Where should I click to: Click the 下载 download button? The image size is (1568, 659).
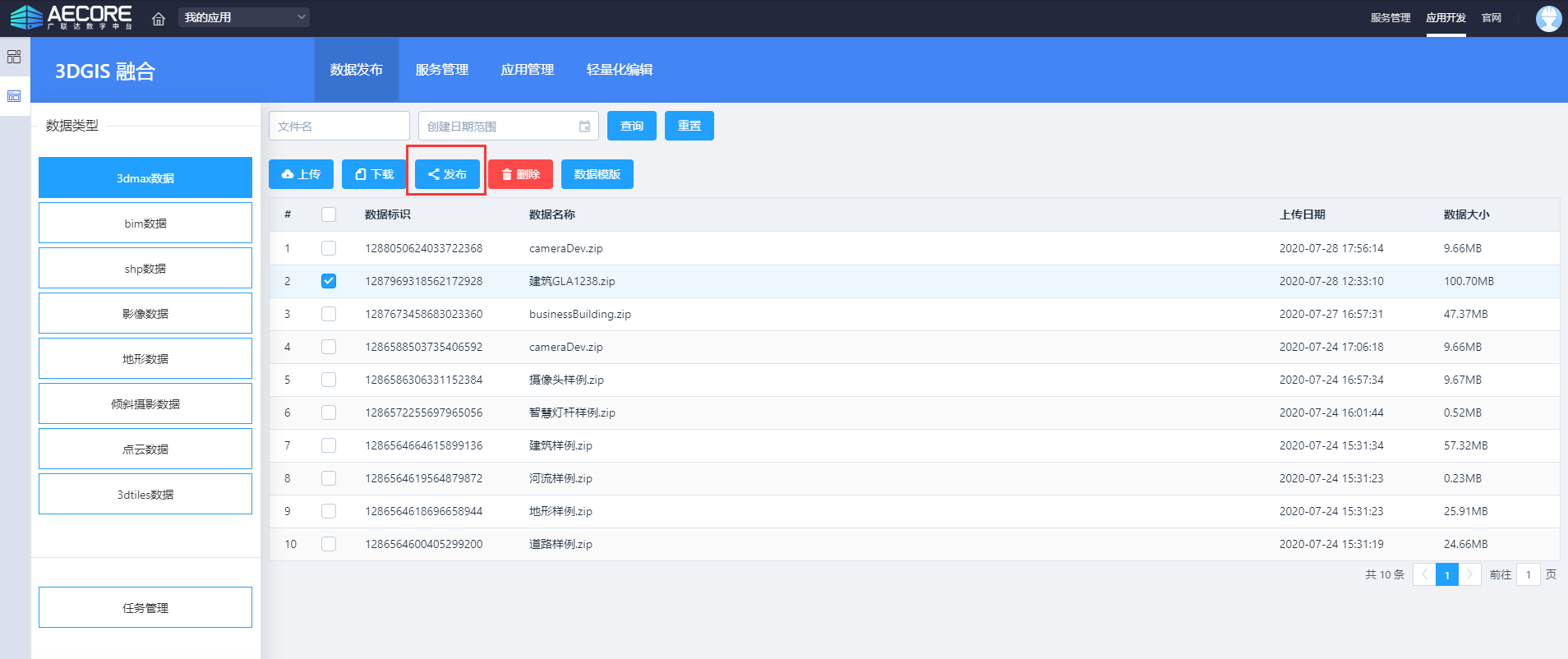(x=374, y=174)
